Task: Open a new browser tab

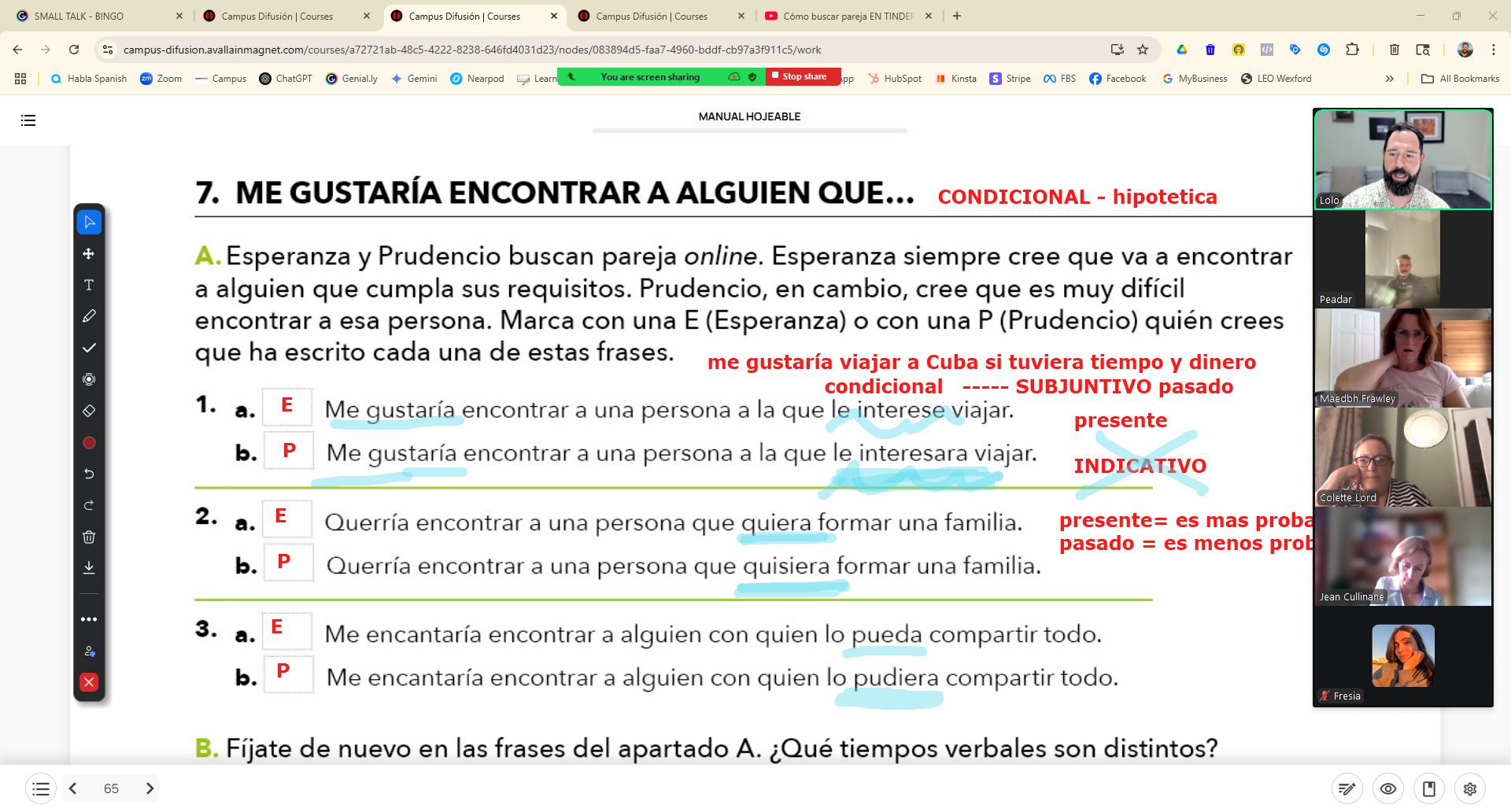Action: (x=957, y=16)
